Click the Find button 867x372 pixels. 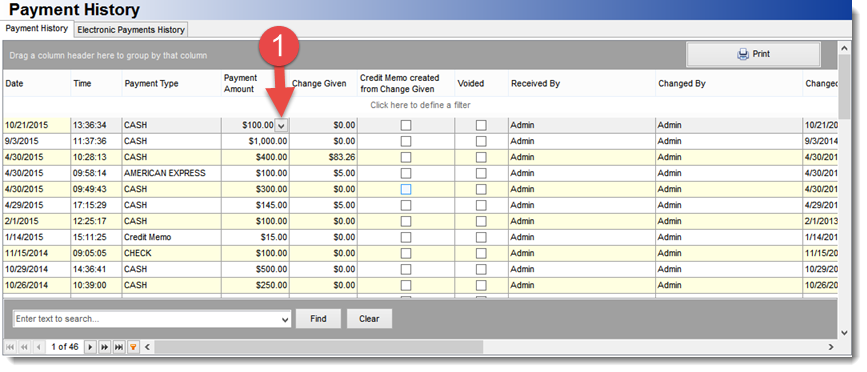tap(318, 319)
